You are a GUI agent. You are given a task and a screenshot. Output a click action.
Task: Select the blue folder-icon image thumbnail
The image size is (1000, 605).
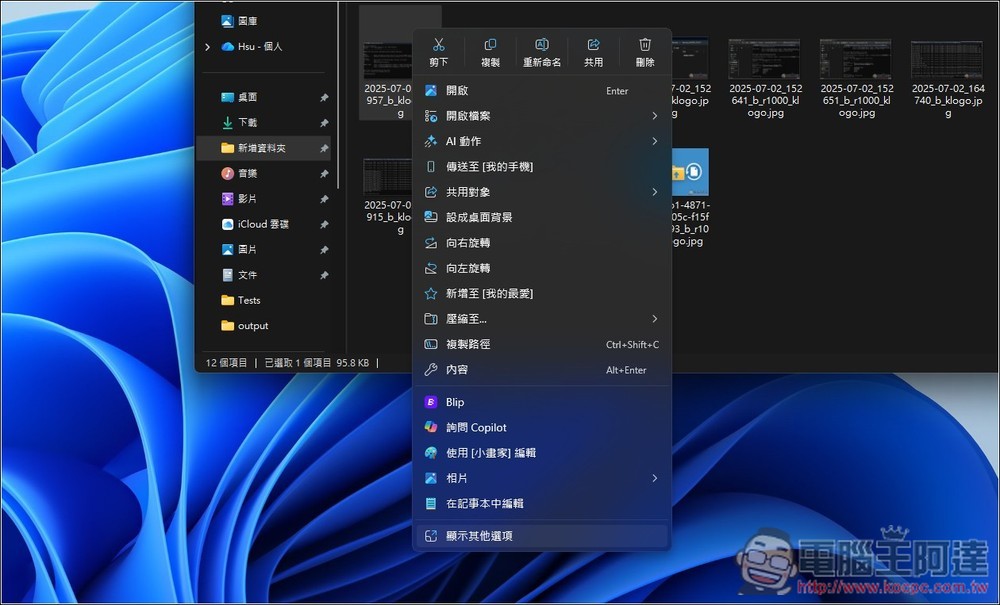click(x=690, y=172)
